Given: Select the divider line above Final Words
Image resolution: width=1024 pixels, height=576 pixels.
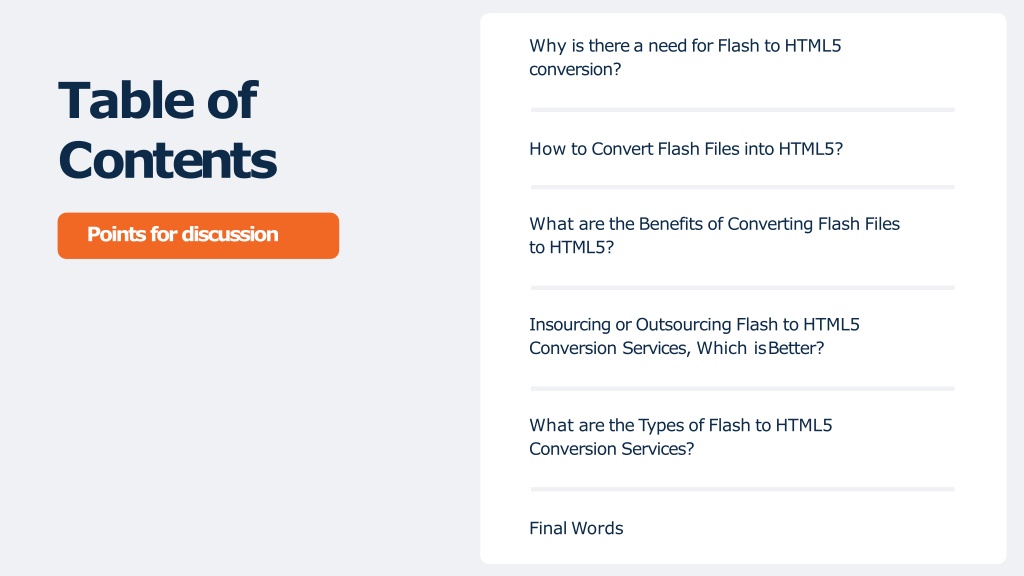Looking at the screenshot, I should pos(743,489).
